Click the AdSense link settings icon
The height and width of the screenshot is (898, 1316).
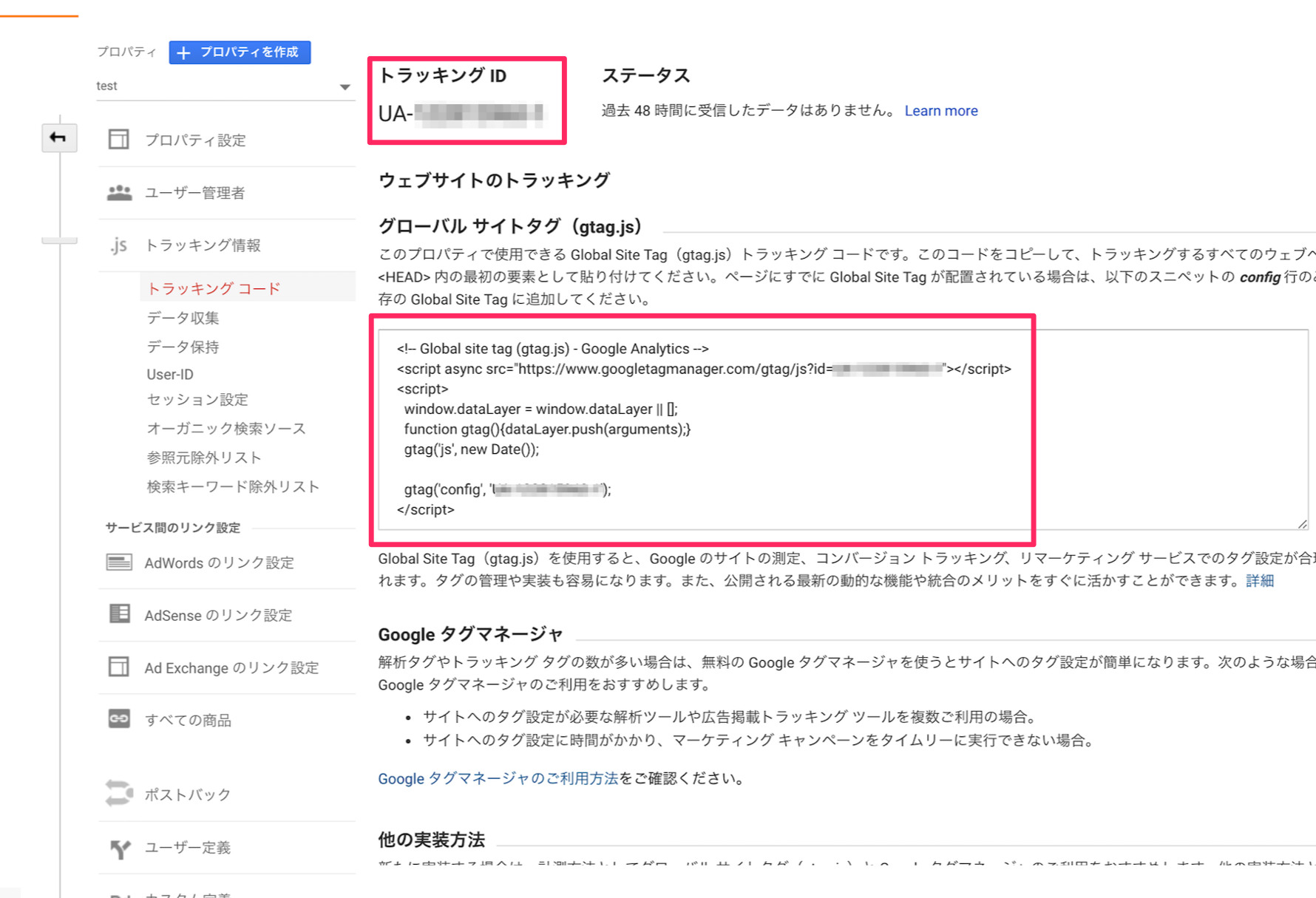[119, 614]
